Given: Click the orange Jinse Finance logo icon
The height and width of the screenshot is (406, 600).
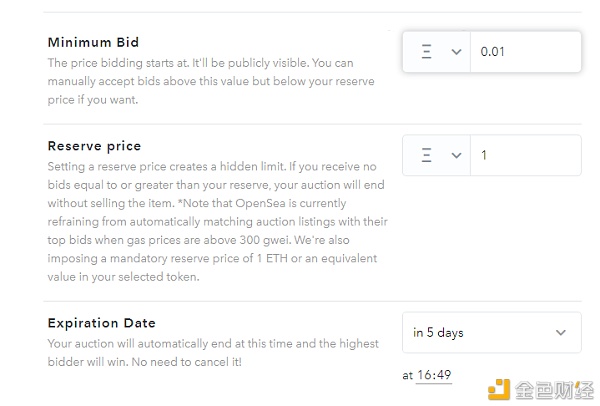Looking at the screenshot, I should point(499,389).
